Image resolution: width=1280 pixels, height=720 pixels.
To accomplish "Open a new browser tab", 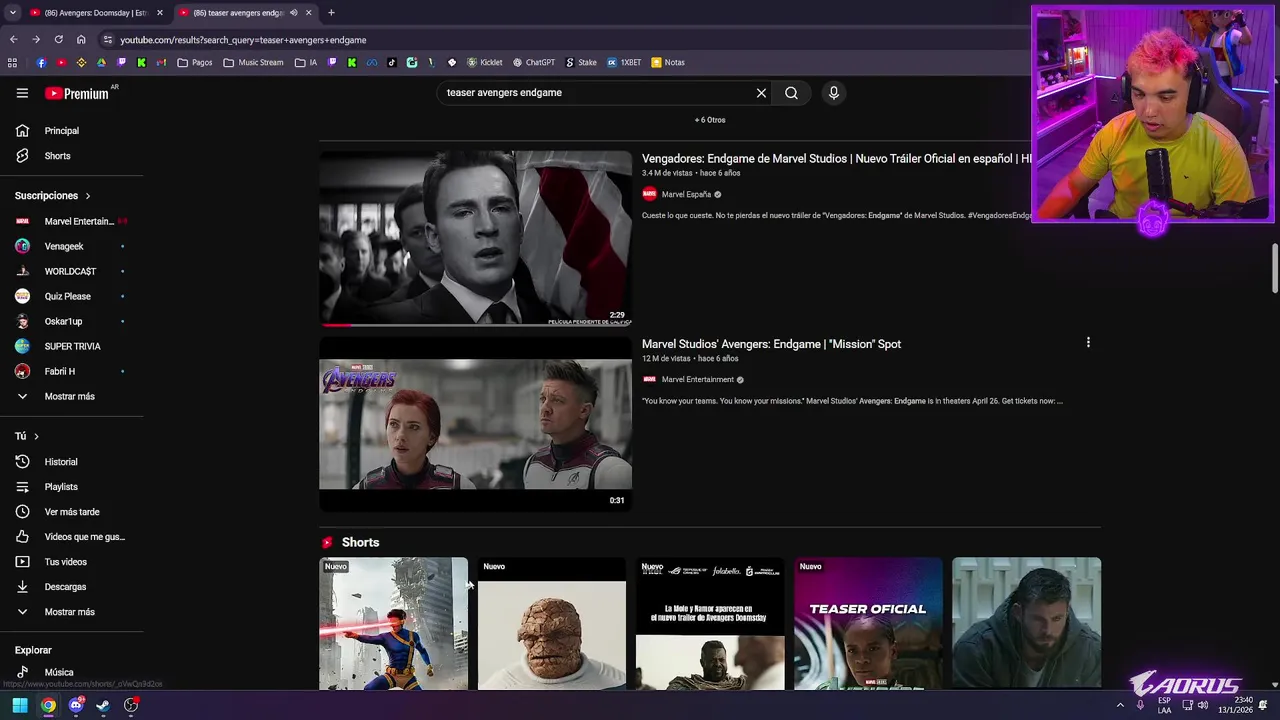I will (x=331, y=13).
